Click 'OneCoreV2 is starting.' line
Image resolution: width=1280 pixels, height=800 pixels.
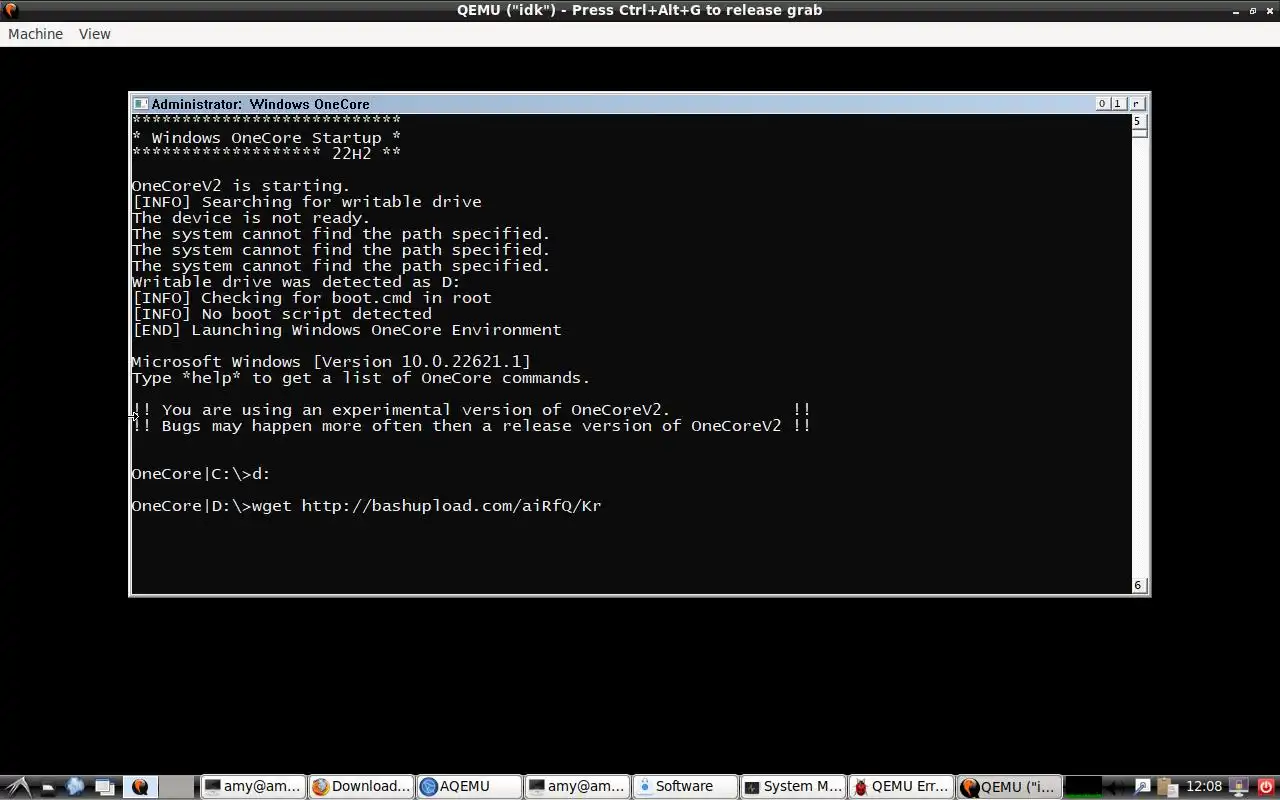click(x=241, y=186)
